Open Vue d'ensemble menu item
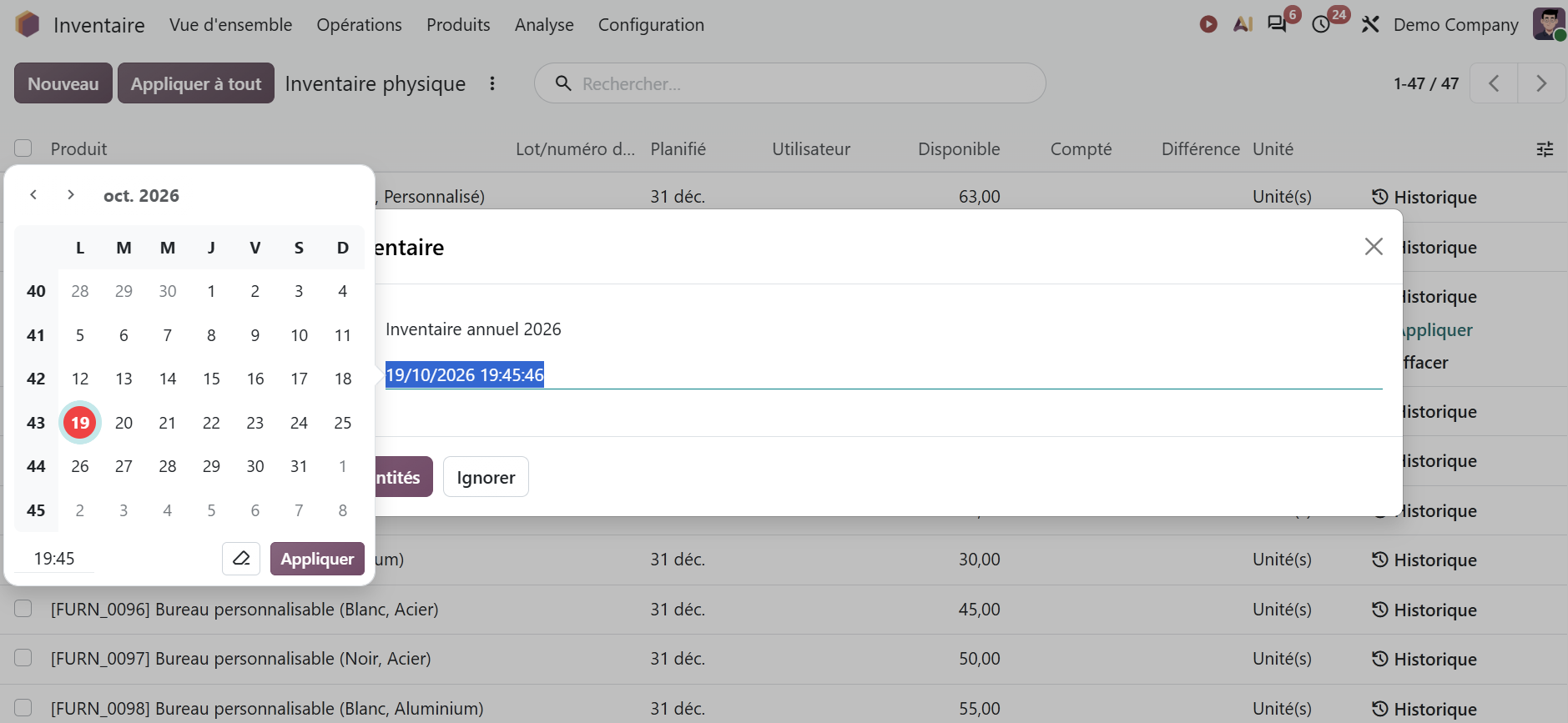 tap(230, 25)
